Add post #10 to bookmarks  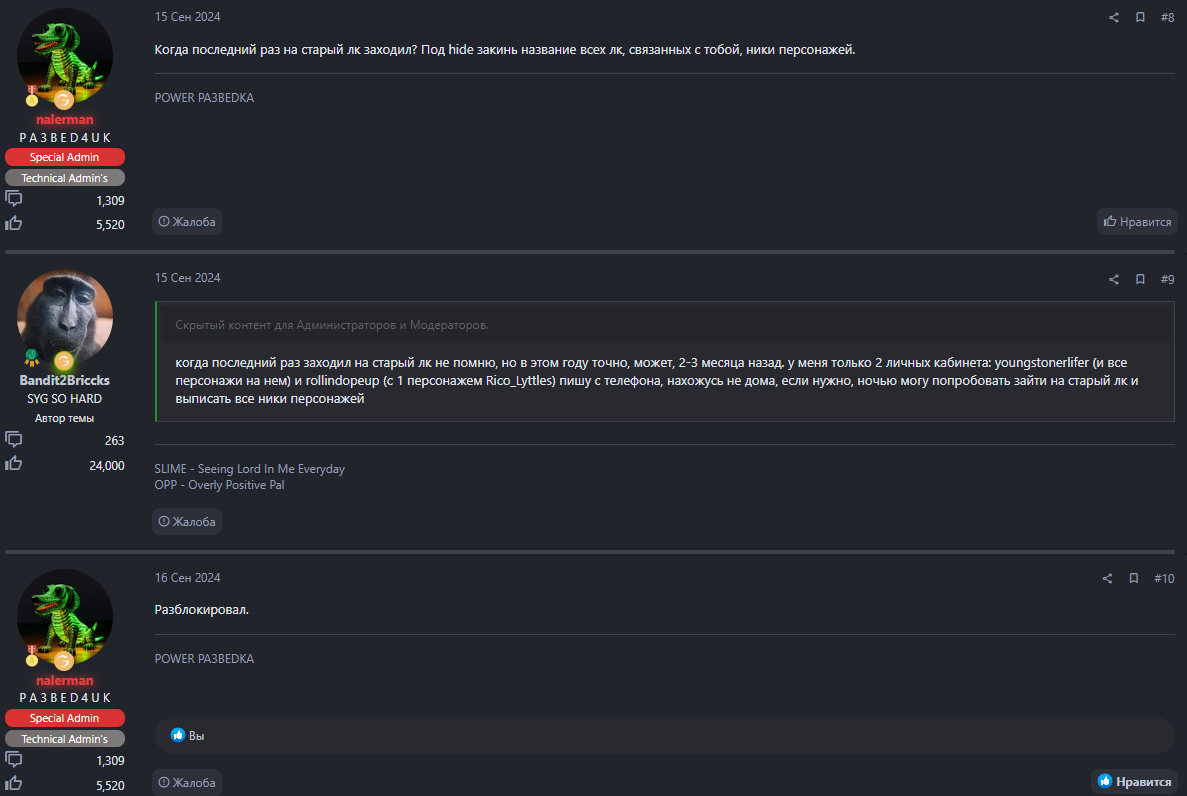point(1134,579)
